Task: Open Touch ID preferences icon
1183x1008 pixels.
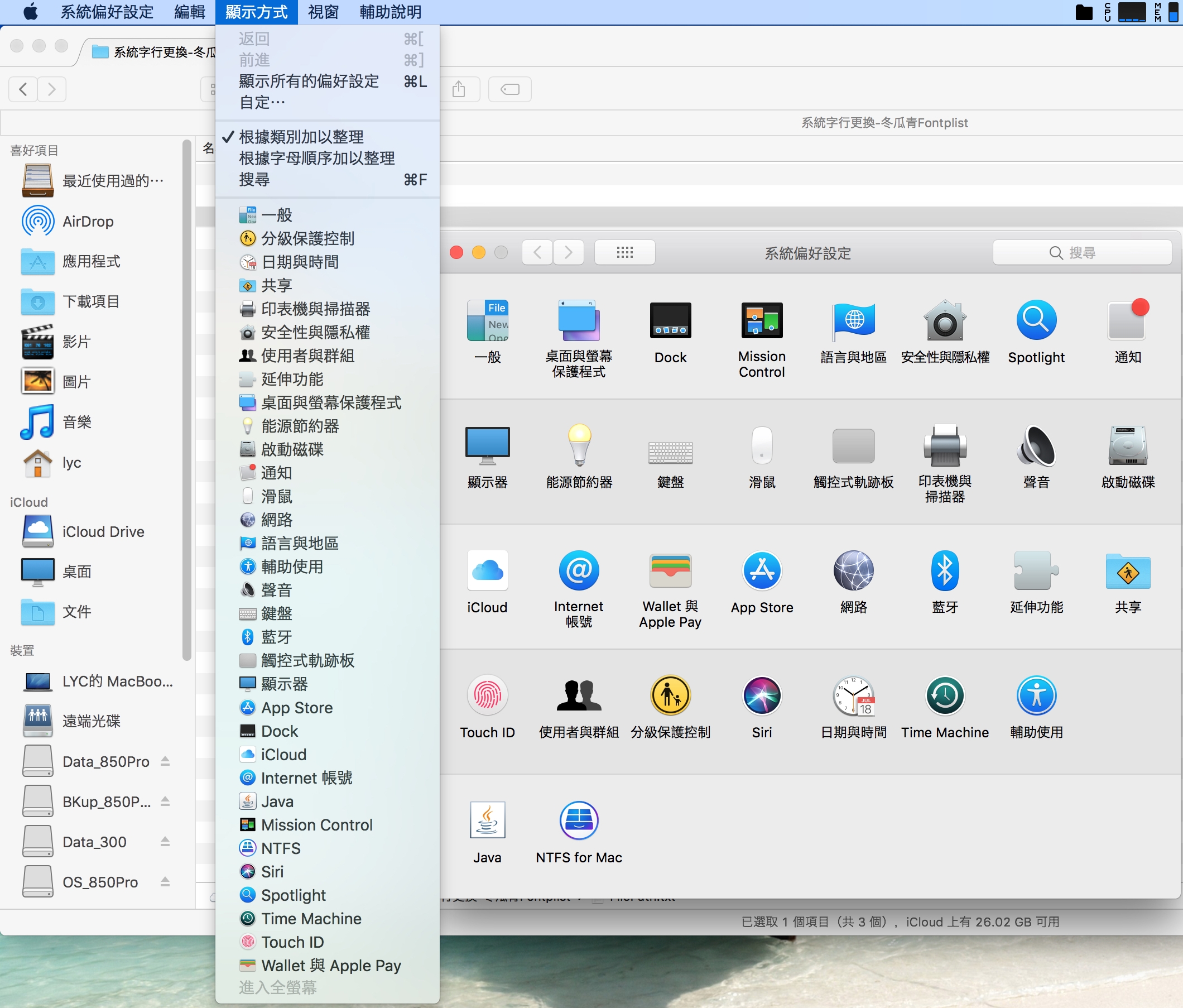Action: (x=487, y=696)
